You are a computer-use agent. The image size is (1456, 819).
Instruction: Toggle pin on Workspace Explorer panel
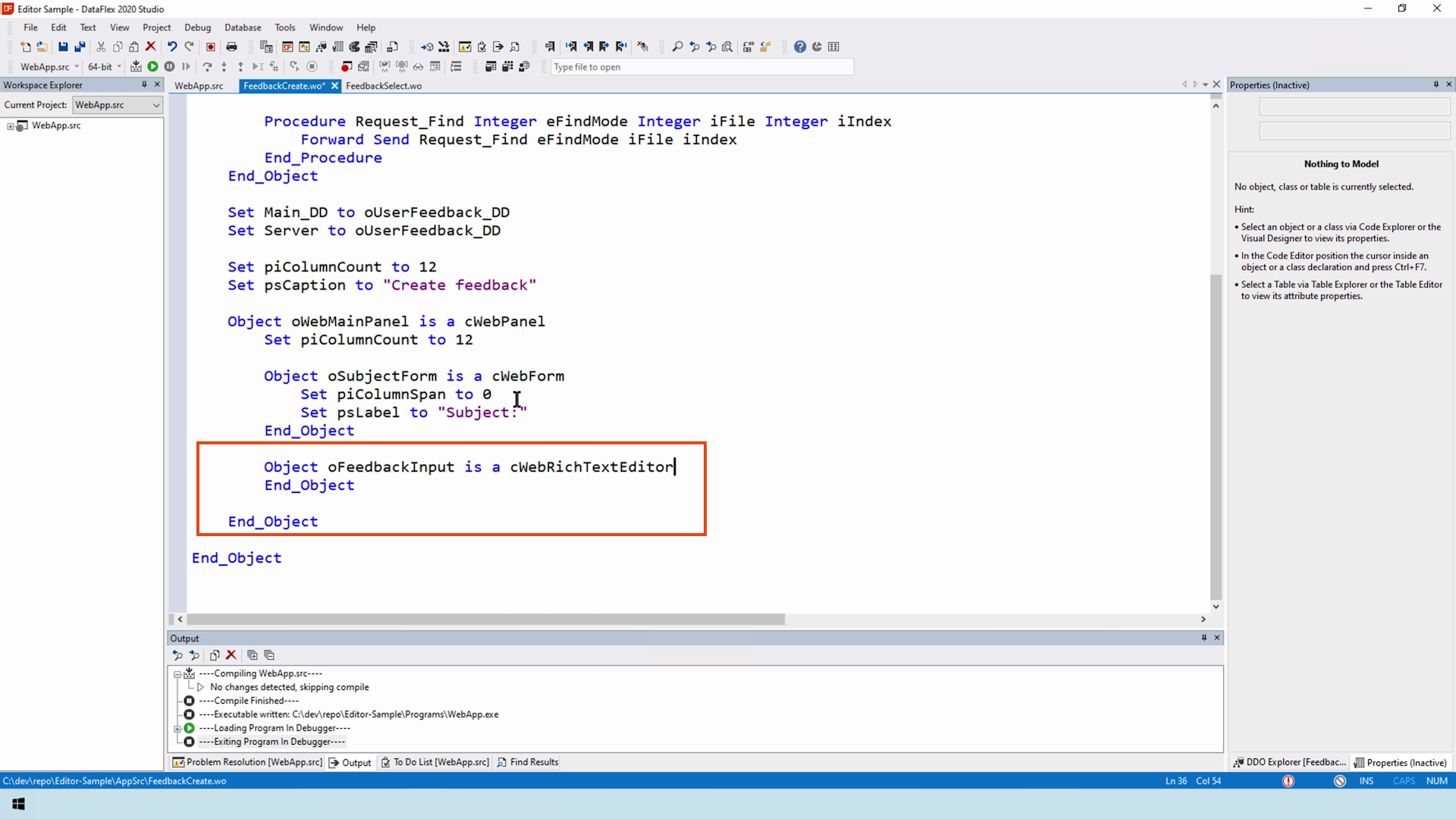144,85
